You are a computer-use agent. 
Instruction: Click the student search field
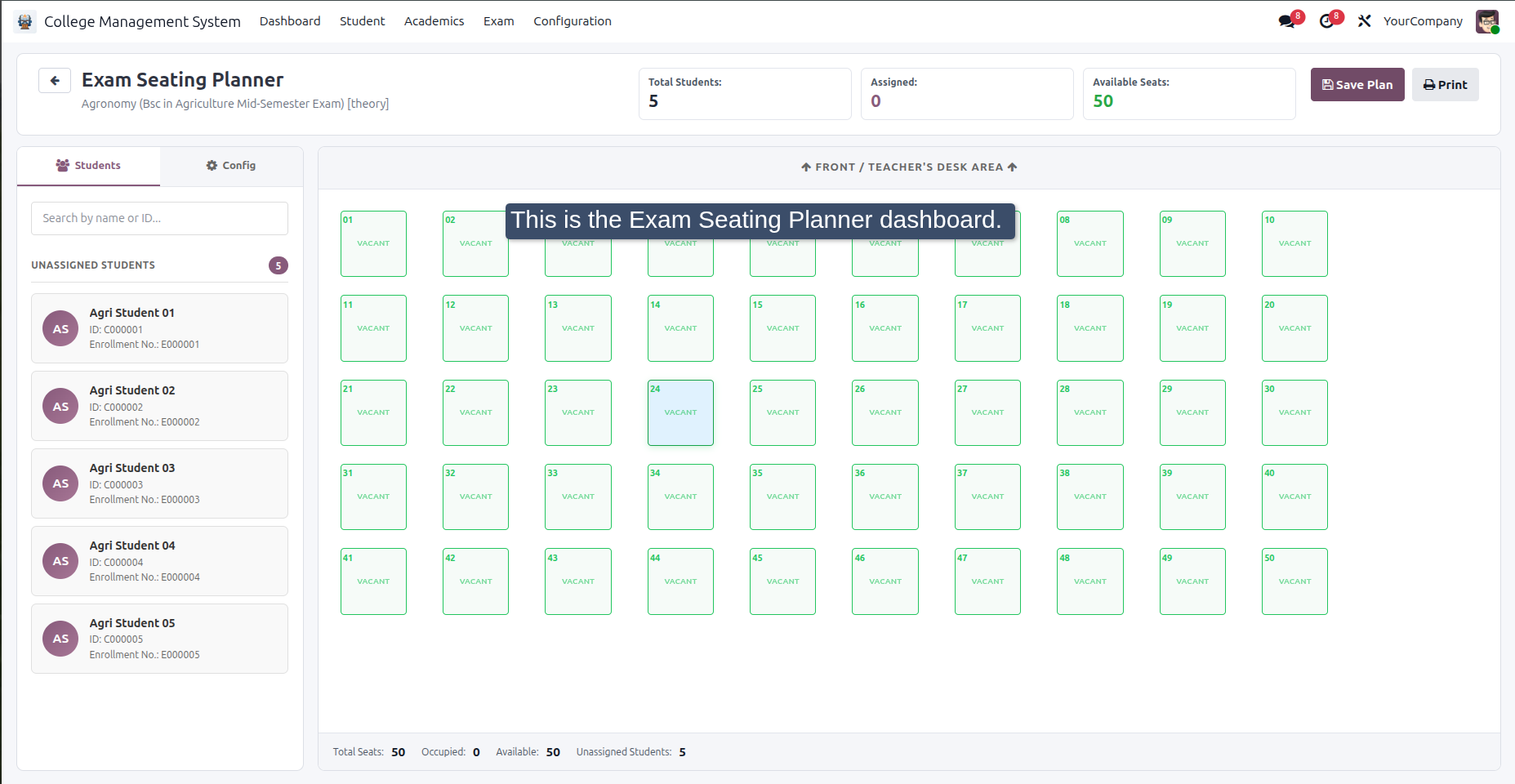159,218
